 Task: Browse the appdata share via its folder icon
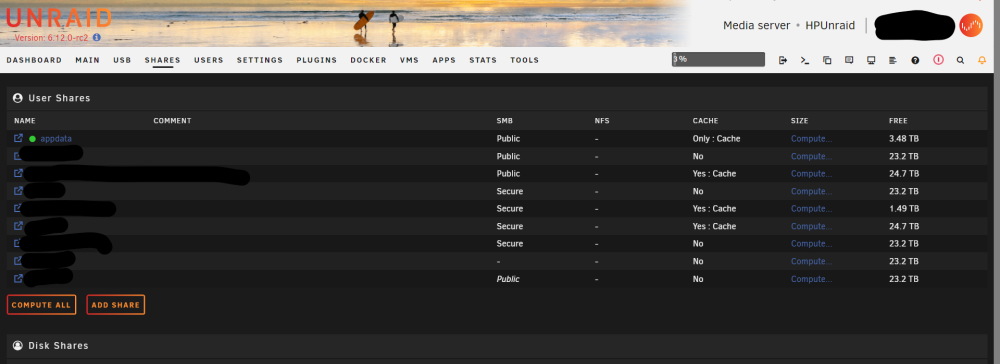[18, 138]
